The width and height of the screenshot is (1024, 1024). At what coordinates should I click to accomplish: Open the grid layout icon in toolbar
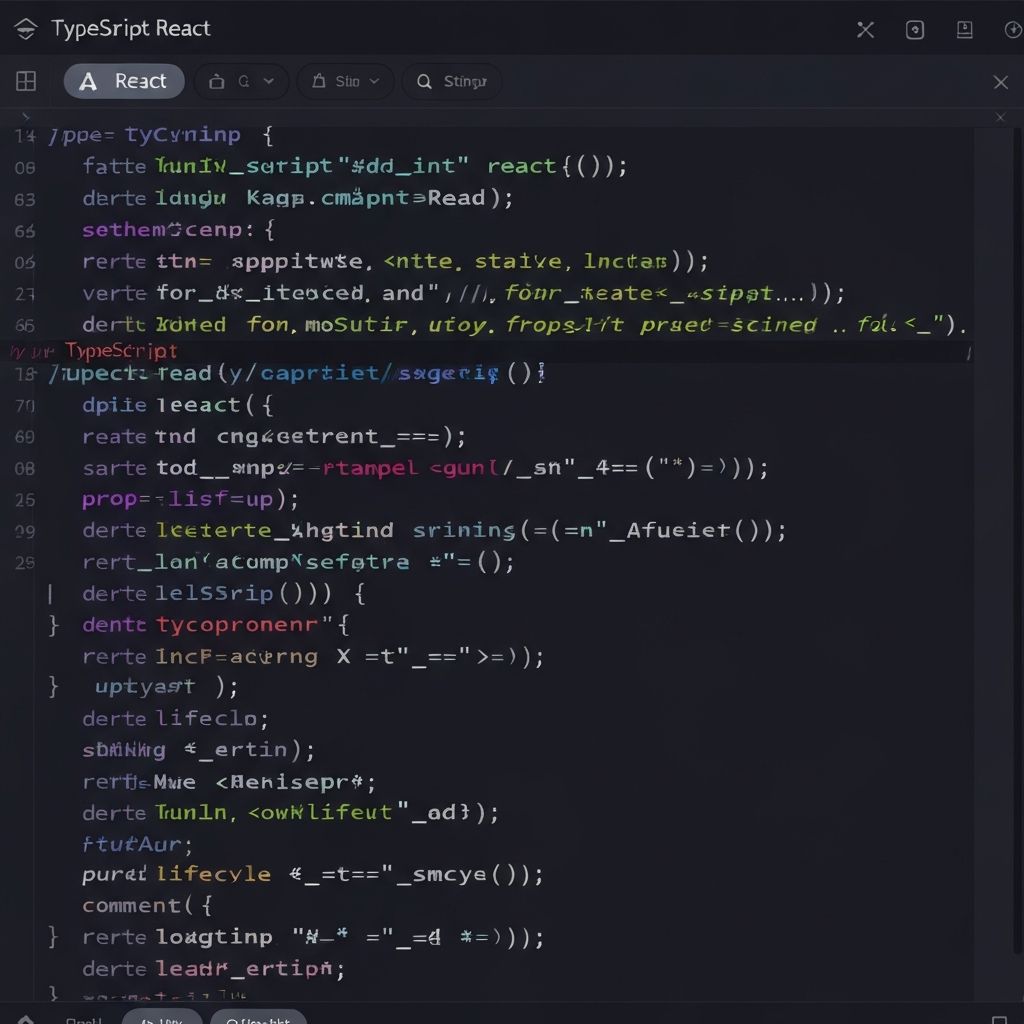(26, 82)
